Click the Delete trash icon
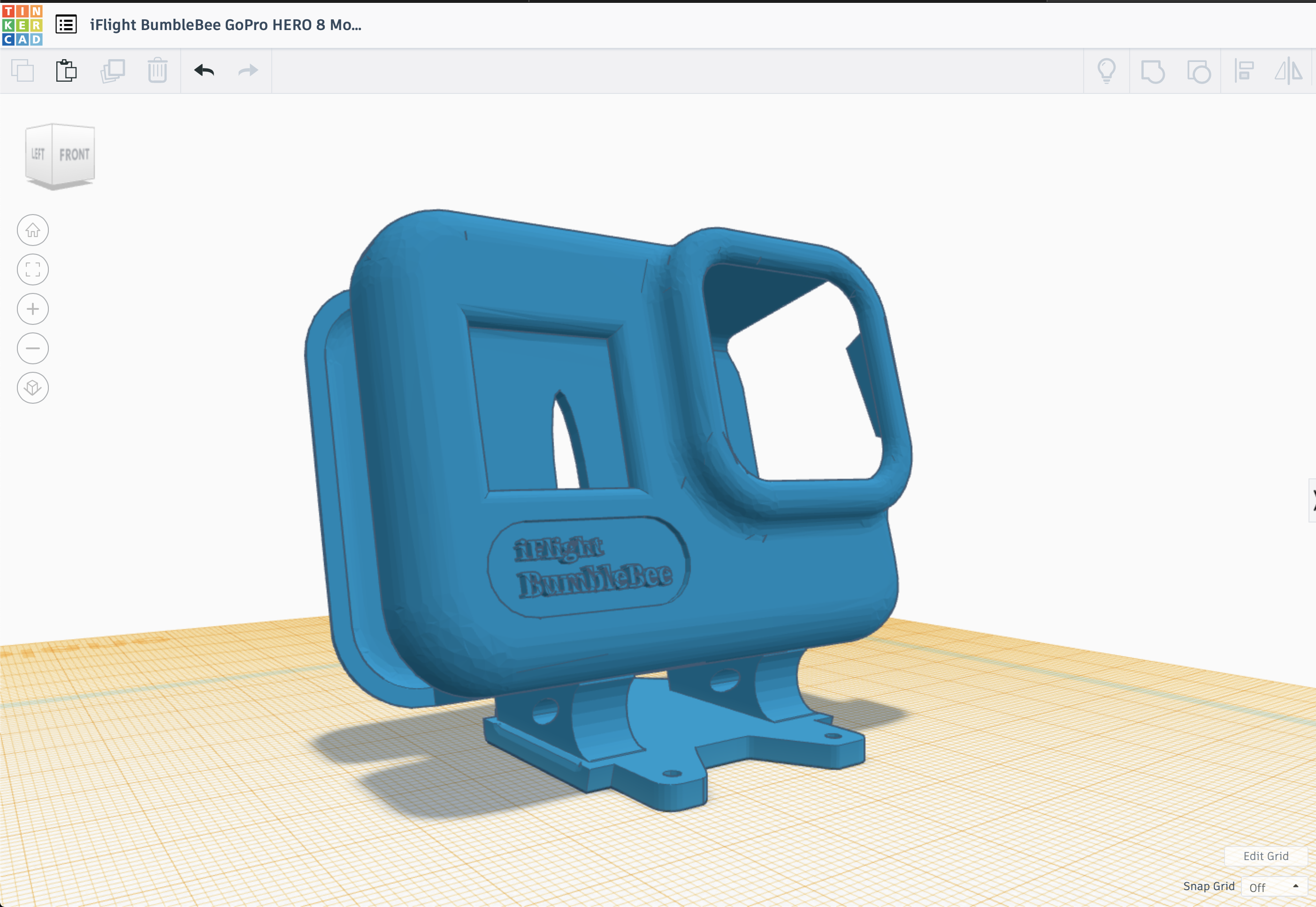Viewport: 1316px width, 907px height. point(157,71)
